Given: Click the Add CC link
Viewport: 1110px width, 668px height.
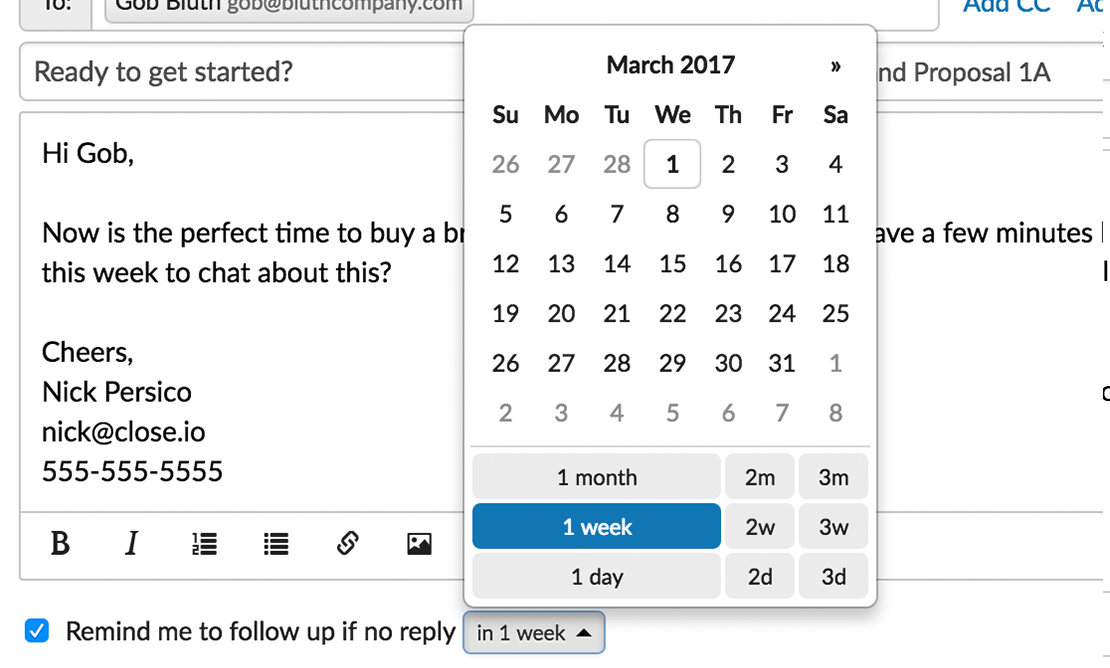Looking at the screenshot, I should coord(1007,7).
